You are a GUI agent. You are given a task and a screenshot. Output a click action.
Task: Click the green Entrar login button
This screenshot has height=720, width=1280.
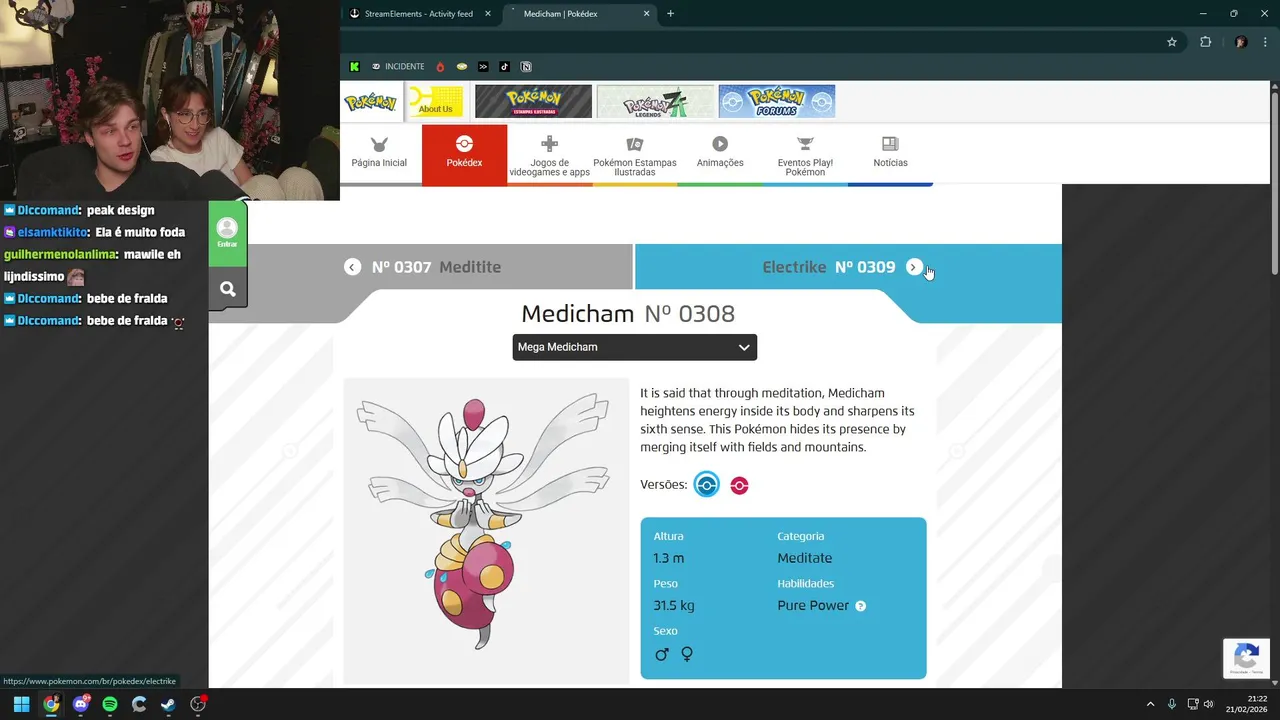tap(227, 234)
